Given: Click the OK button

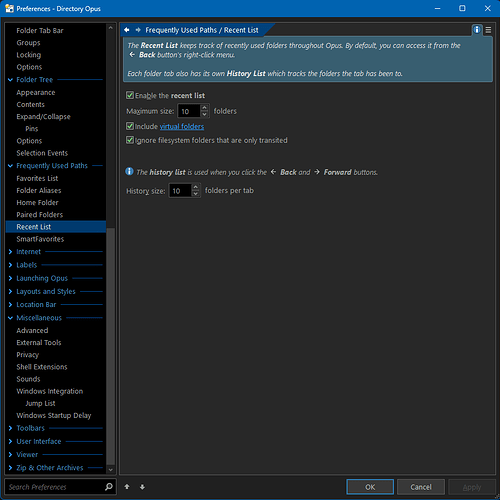Looking at the screenshot, I should [370, 487].
